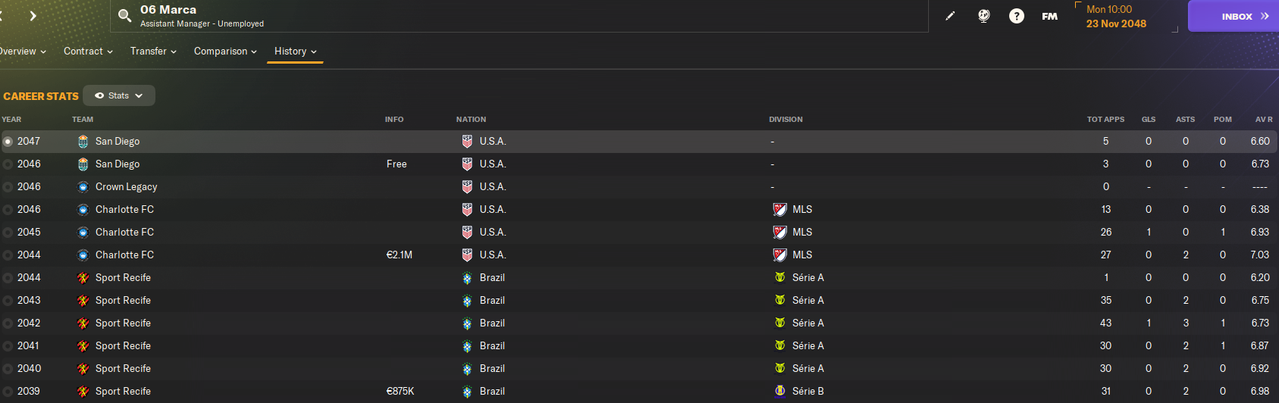Click the pencil edit icon
Screen dimensions: 1279x403
pyautogui.click(x=950, y=16)
